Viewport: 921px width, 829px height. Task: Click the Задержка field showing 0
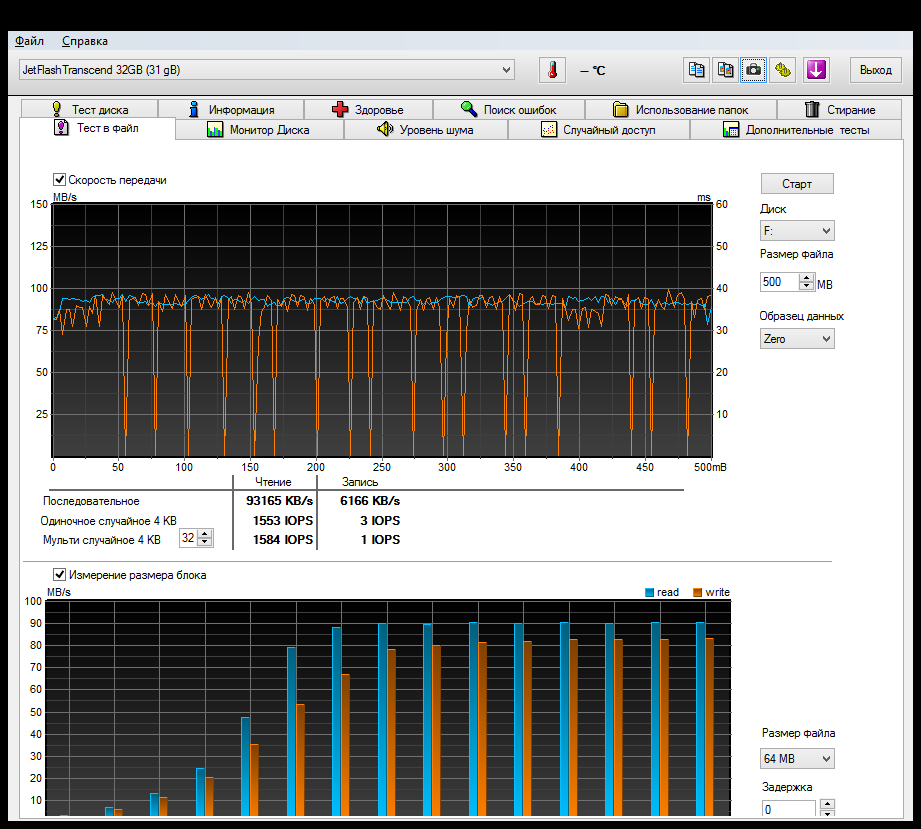click(789, 808)
